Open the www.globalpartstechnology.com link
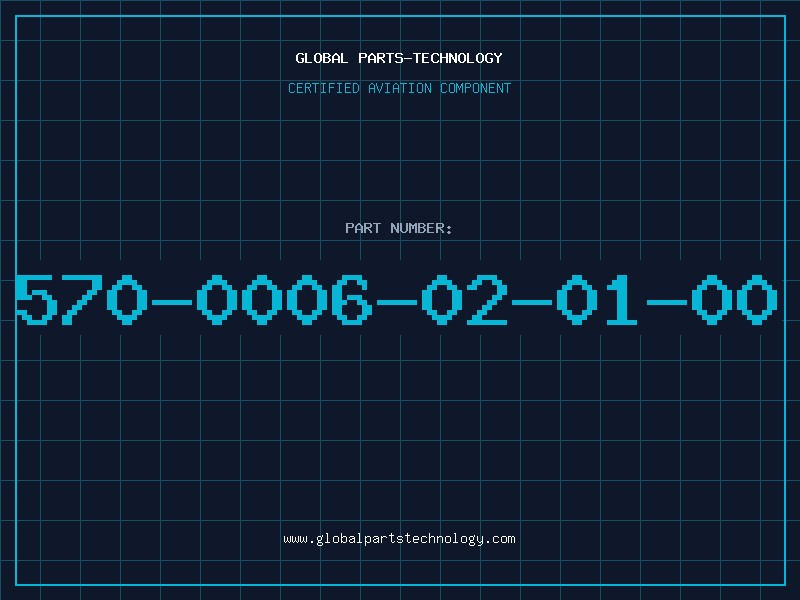Image resolution: width=800 pixels, height=600 pixels. (399, 539)
